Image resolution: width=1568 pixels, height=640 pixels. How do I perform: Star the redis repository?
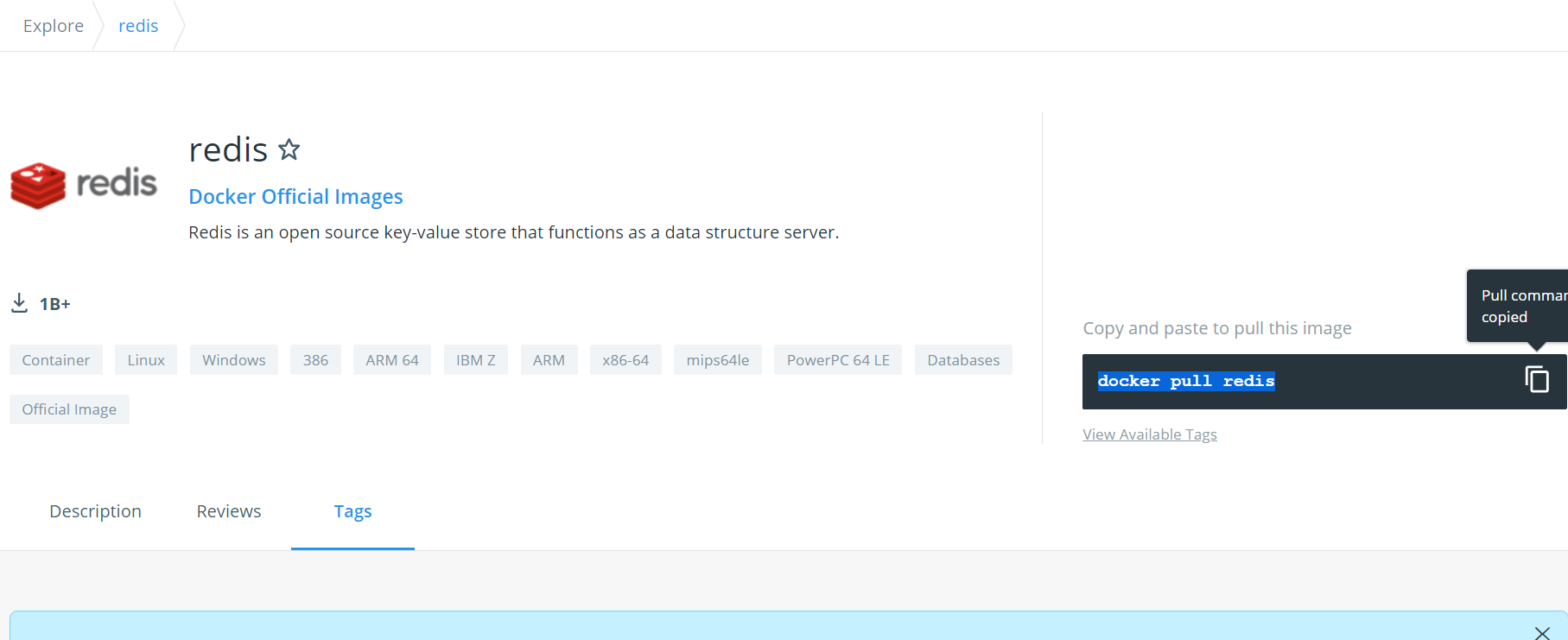point(289,150)
